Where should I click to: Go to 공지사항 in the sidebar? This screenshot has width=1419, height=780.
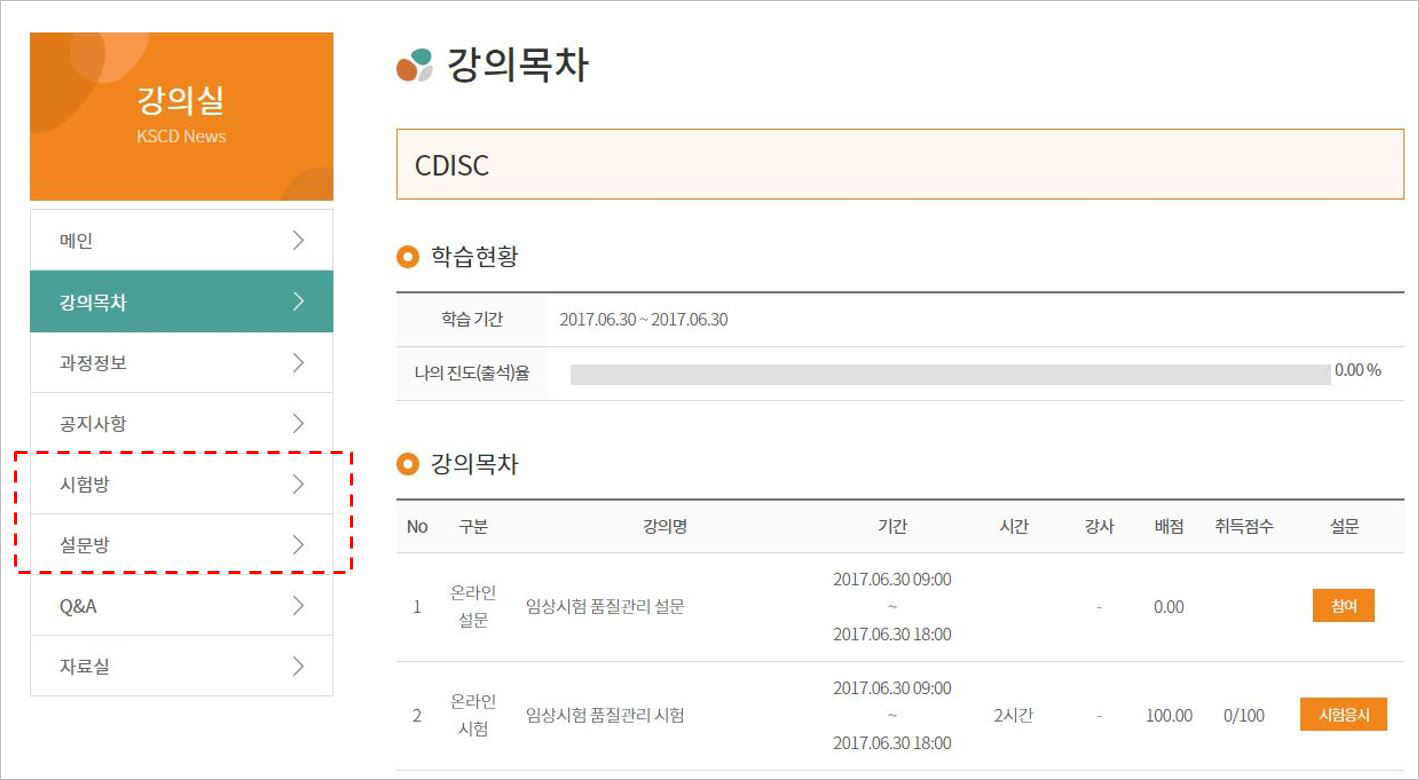[x=181, y=423]
